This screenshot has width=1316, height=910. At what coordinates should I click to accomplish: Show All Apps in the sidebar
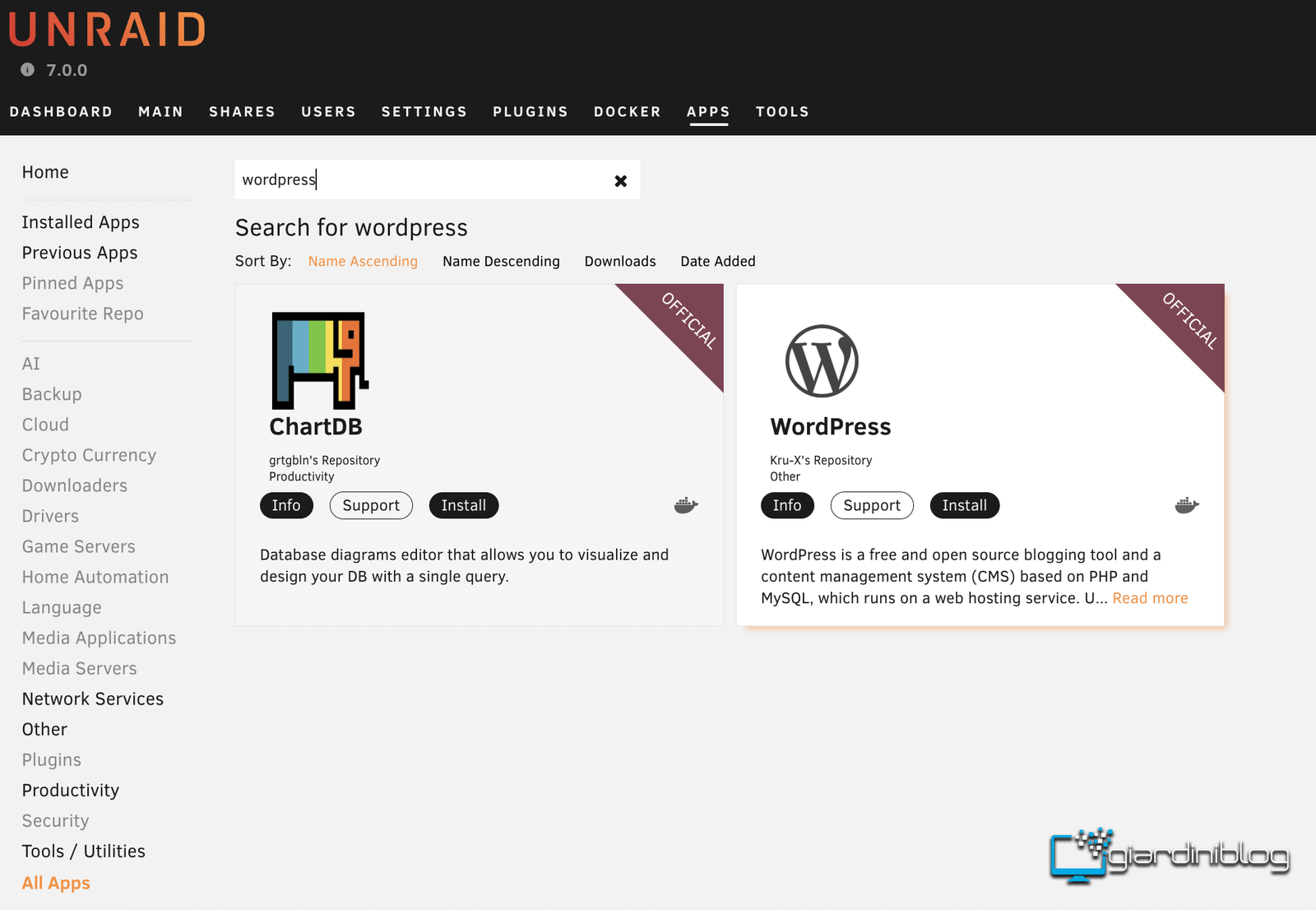[56, 884]
